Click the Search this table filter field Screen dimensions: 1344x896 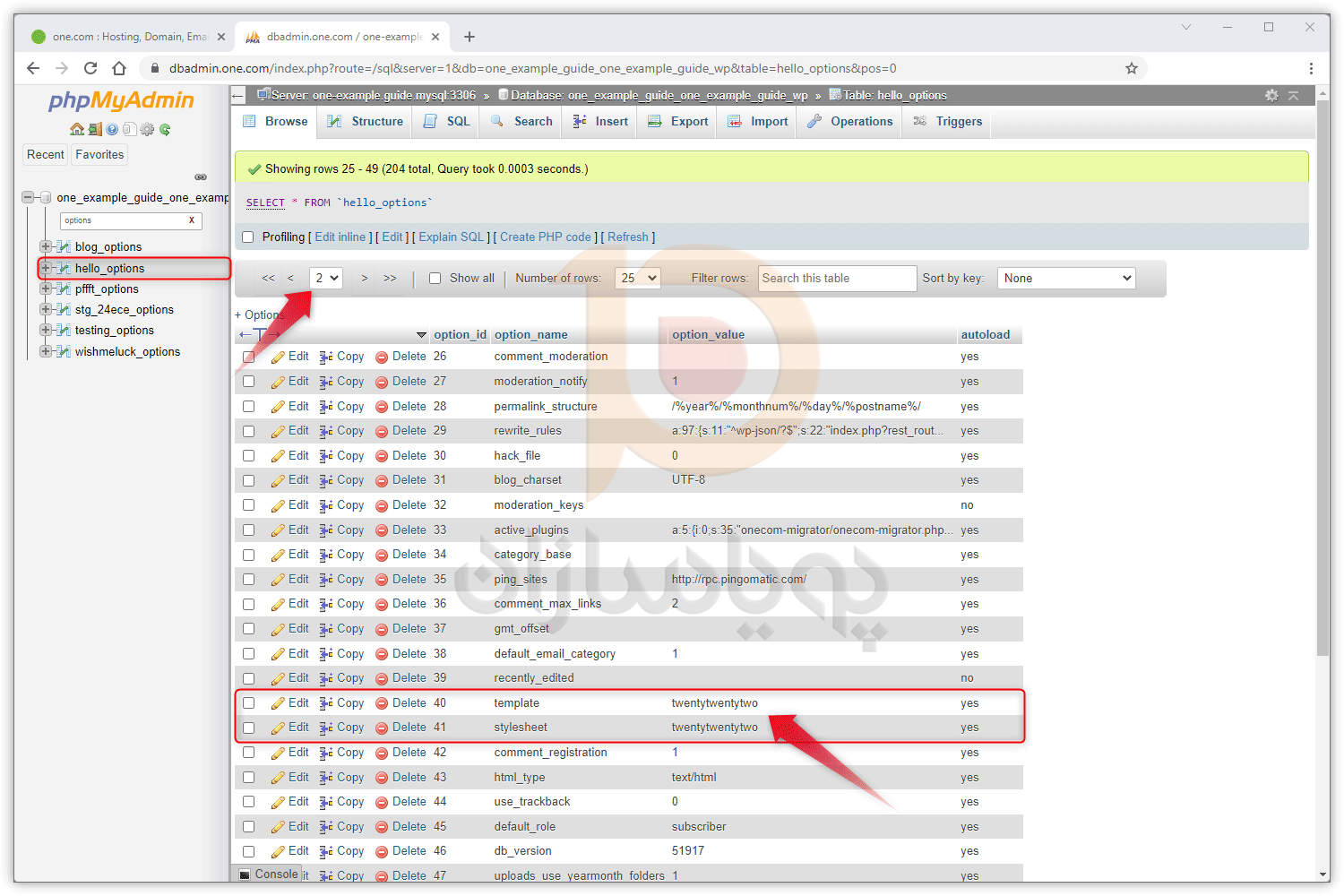click(837, 279)
